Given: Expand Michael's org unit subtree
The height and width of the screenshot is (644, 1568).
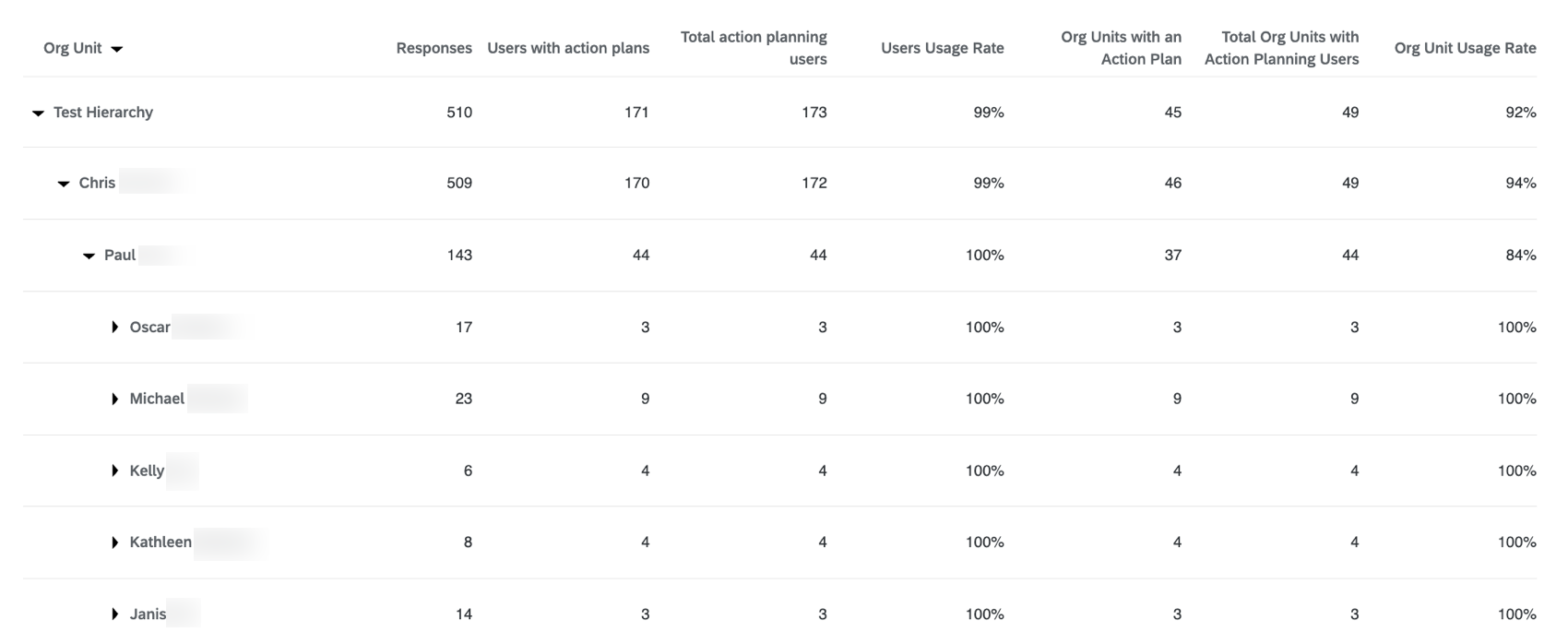Looking at the screenshot, I should coord(115,399).
